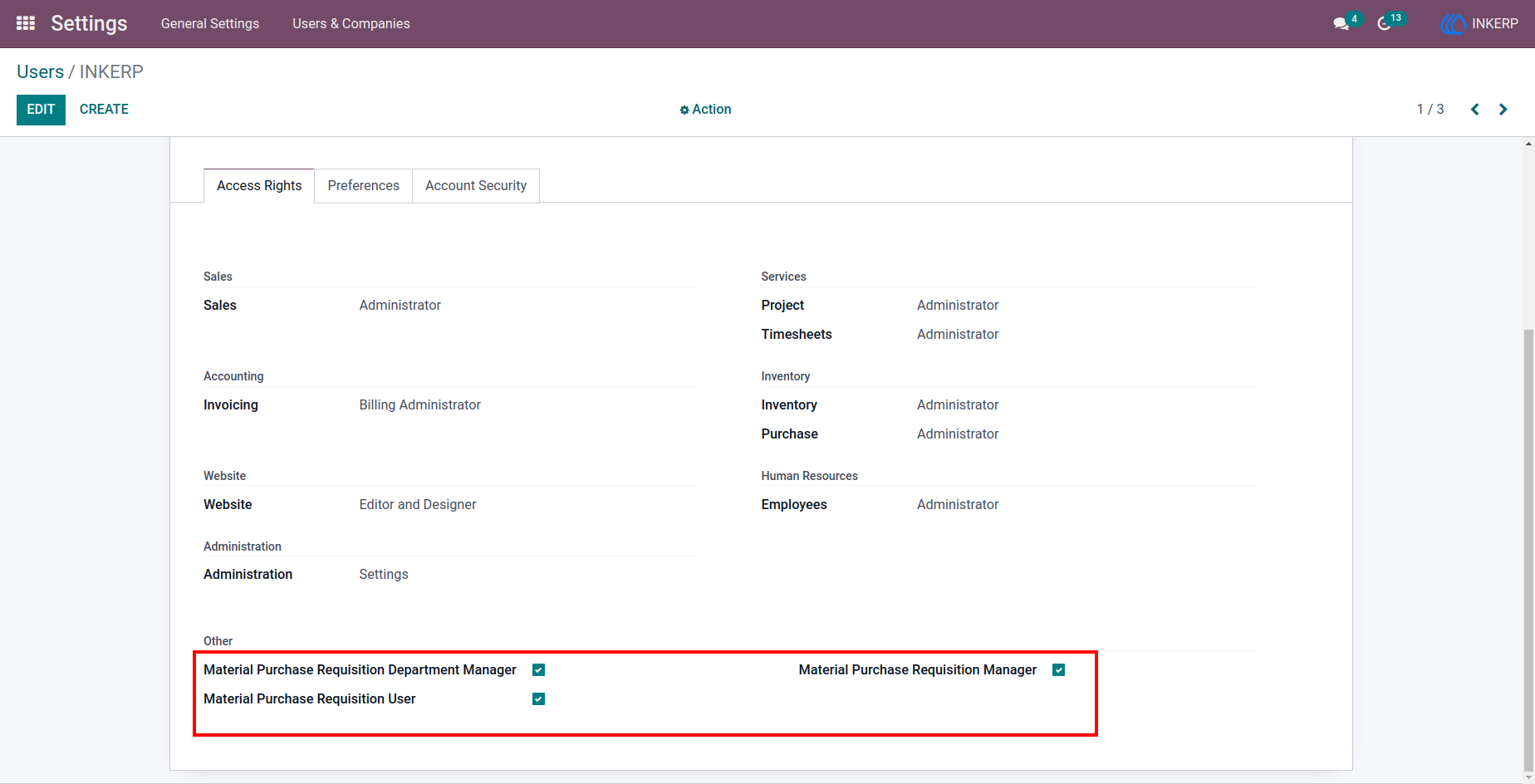Open the apps grid menu icon
The image size is (1535, 784).
[x=26, y=23]
